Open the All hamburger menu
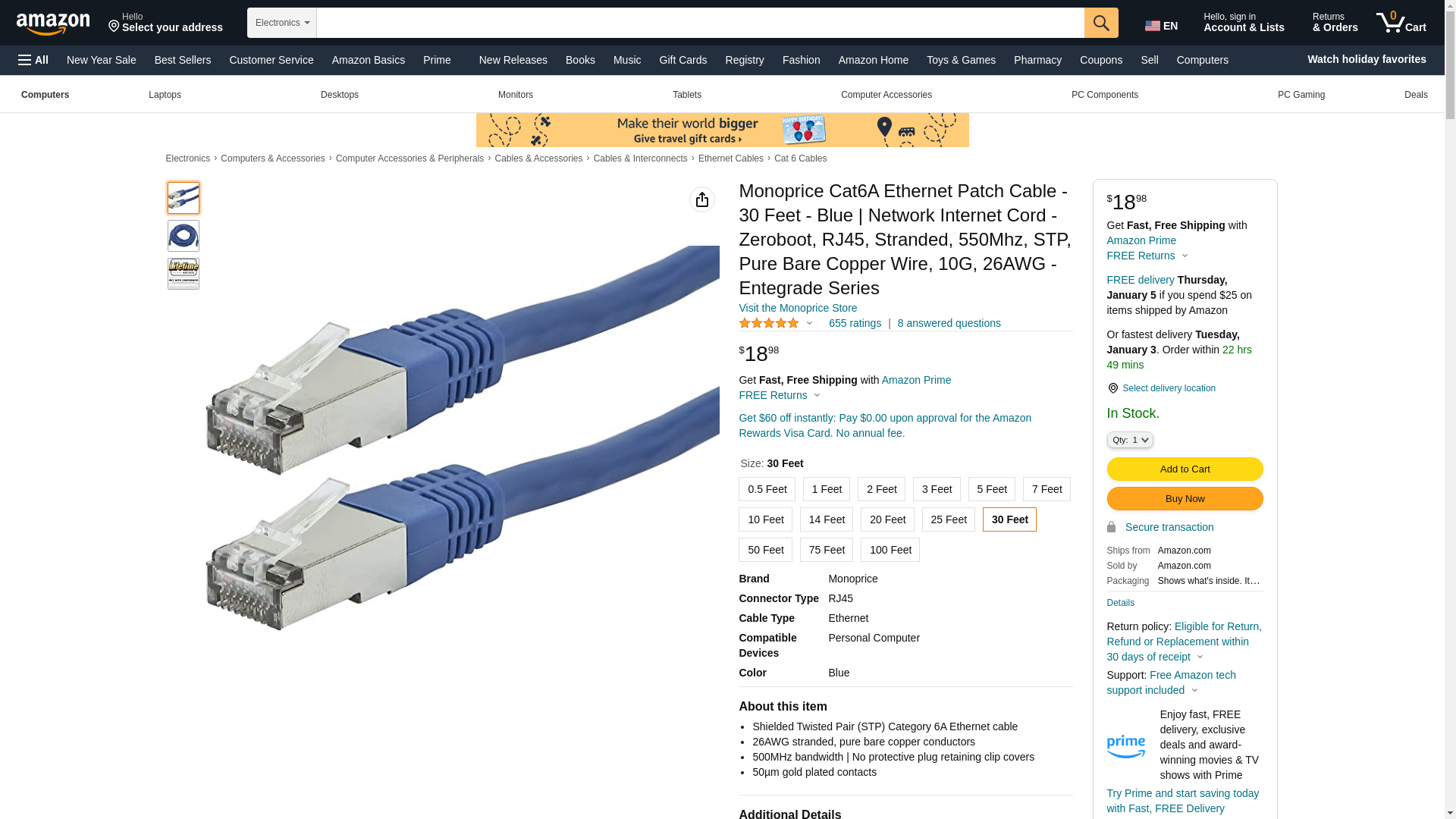The width and height of the screenshot is (1456, 819). click(33, 60)
